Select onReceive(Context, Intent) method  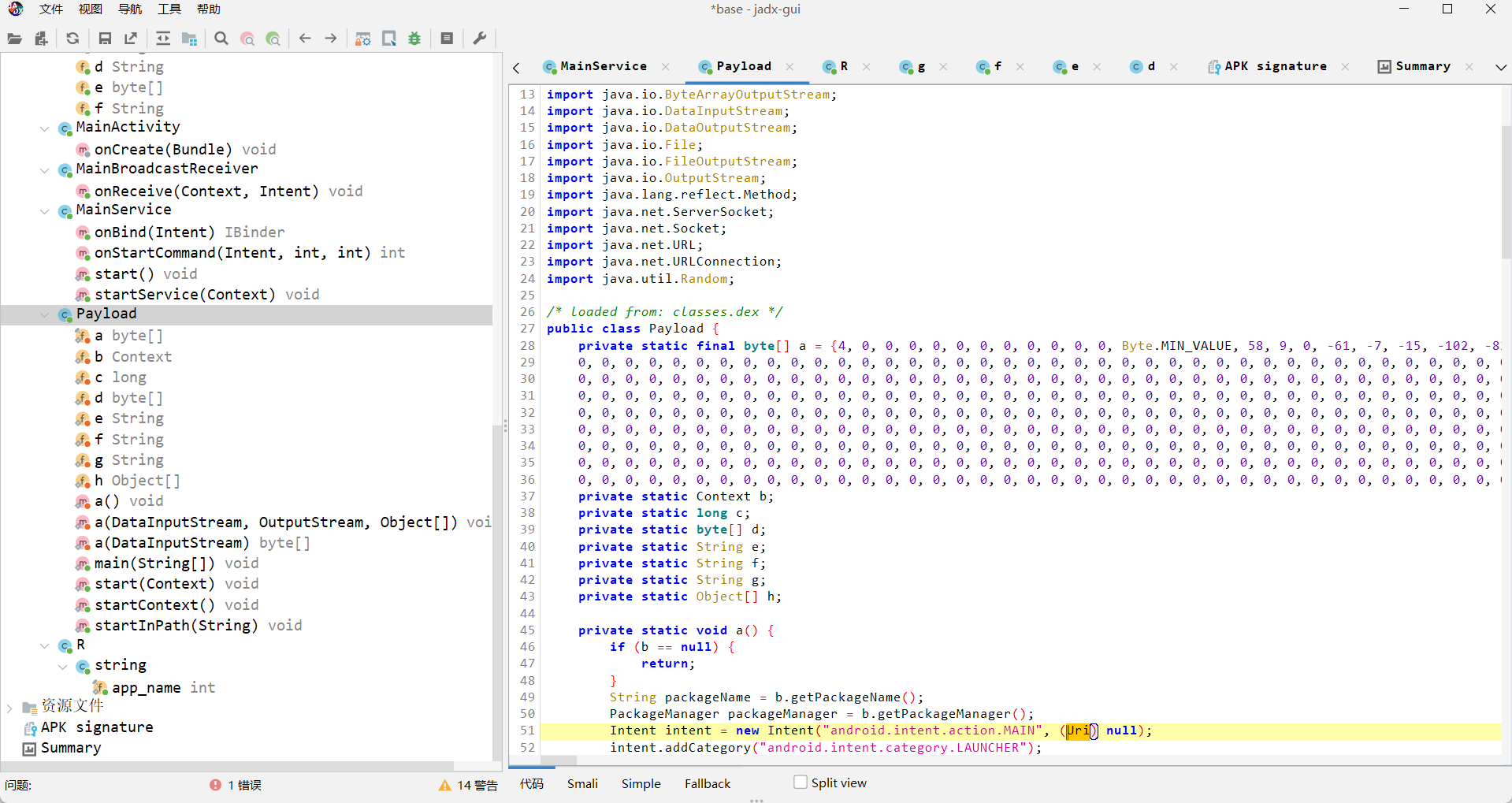click(219, 191)
